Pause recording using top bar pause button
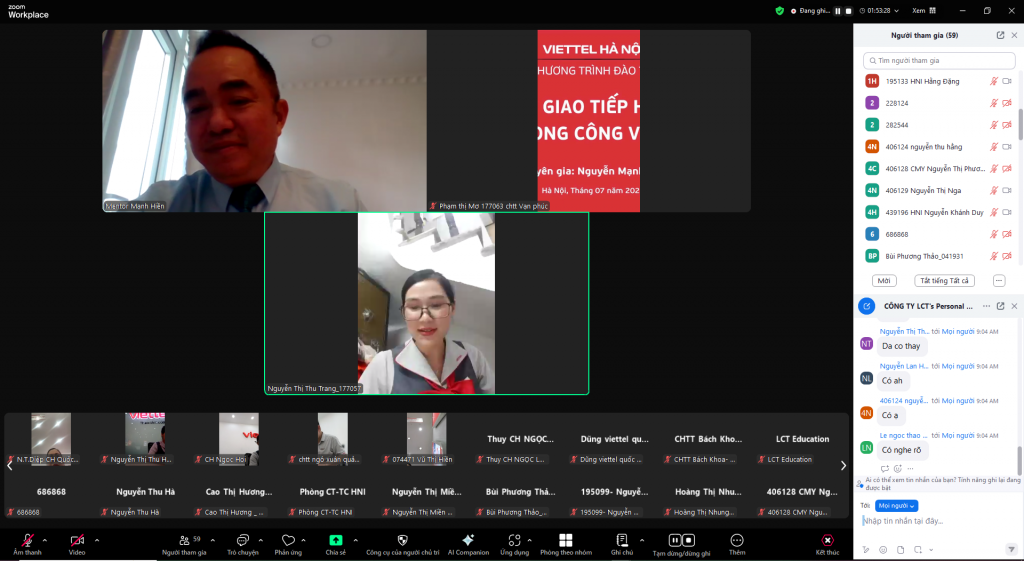The image size is (1024, 561). 837,11
